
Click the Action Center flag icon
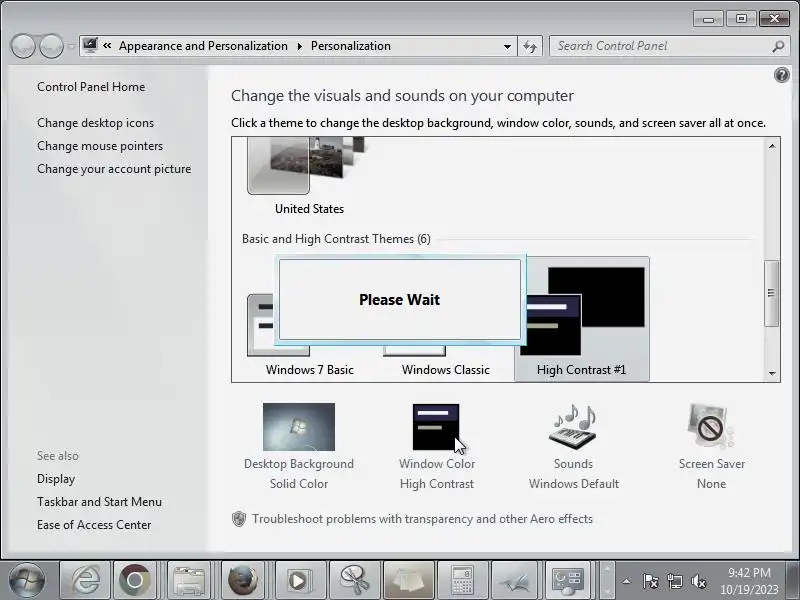coord(650,581)
